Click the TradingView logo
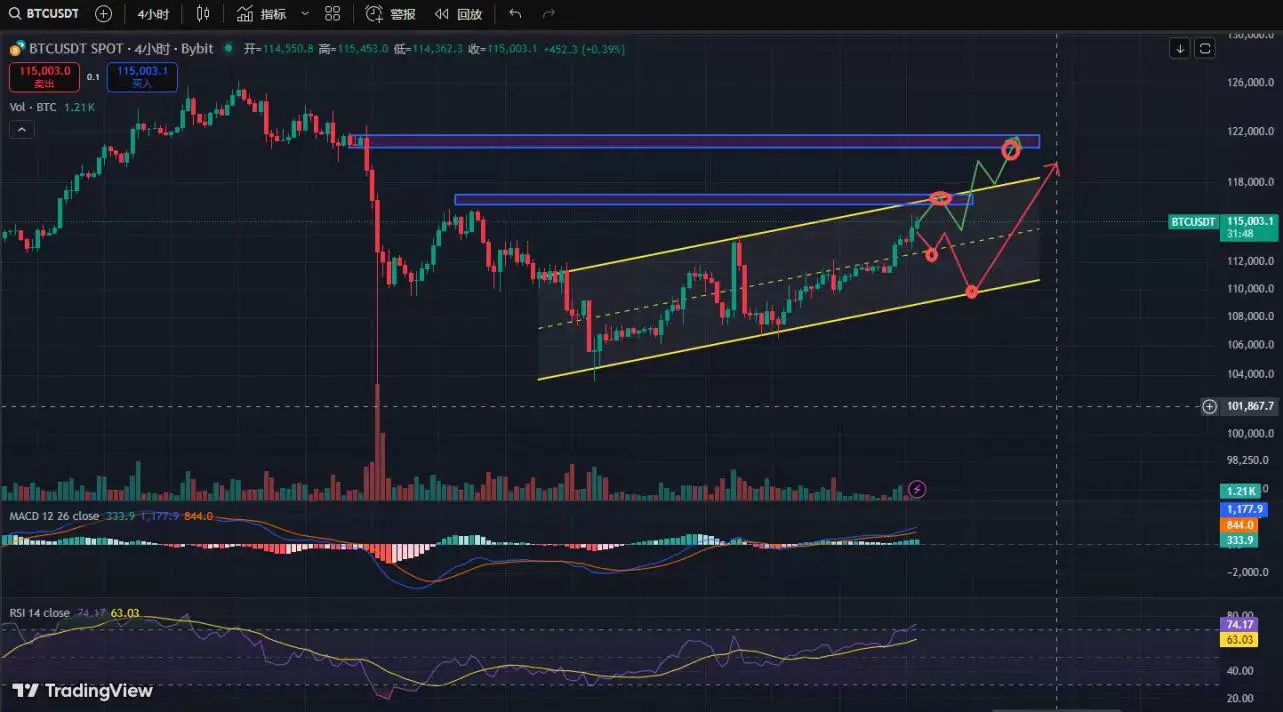The width and height of the screenshot is (1283, 712). (83, 691)
